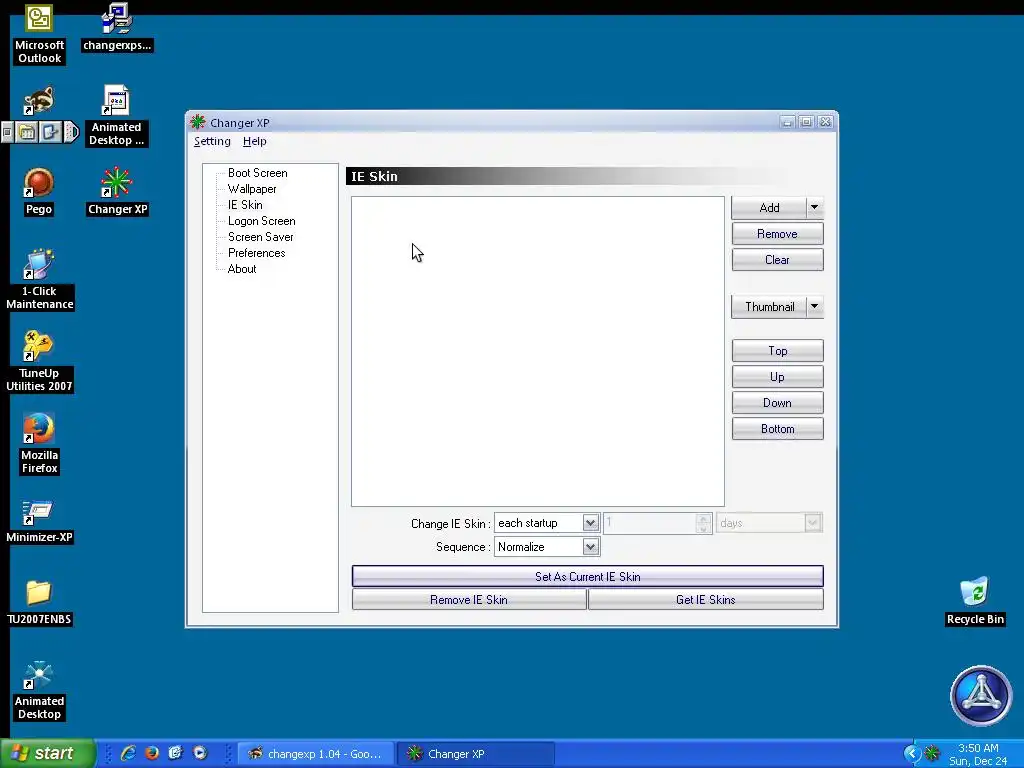Click the Changer XP system tray icon
1024x768 pixels.
932,753
